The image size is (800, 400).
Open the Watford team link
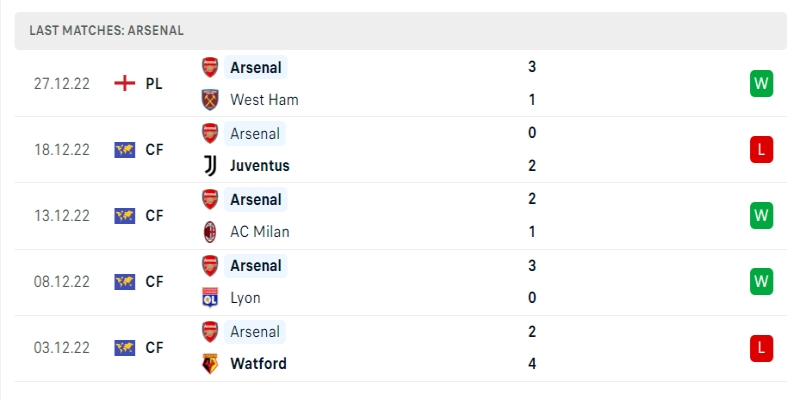click(258, 364)
